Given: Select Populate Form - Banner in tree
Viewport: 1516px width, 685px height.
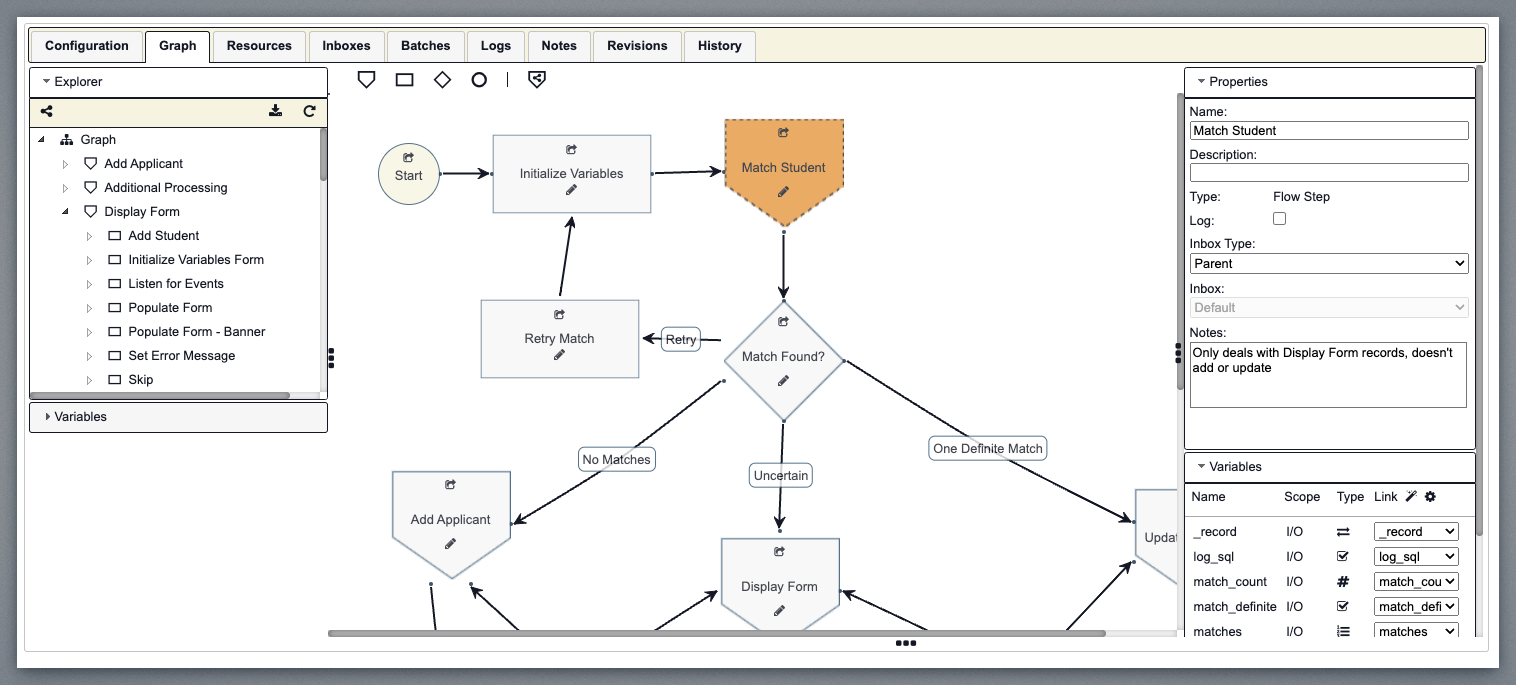Looking at the screenshot, I should point(196,332).
